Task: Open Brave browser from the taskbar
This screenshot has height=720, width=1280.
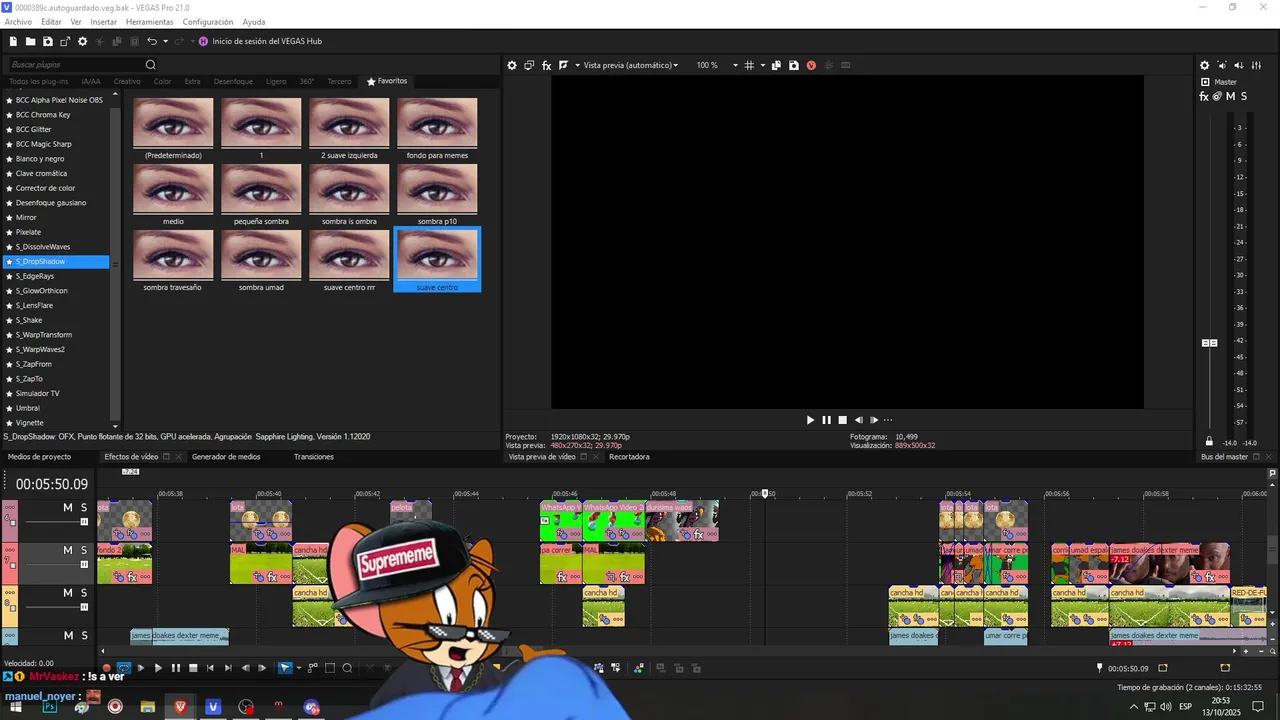Action: (180, 707)
